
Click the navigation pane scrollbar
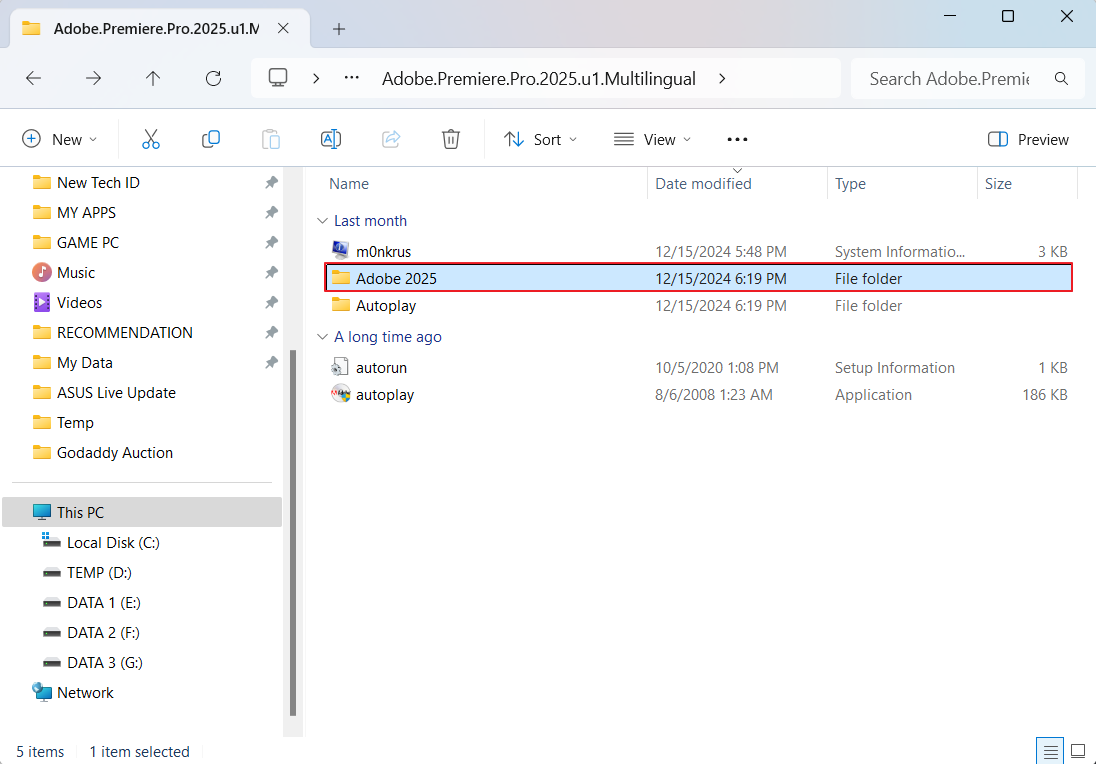click(293, 532)
